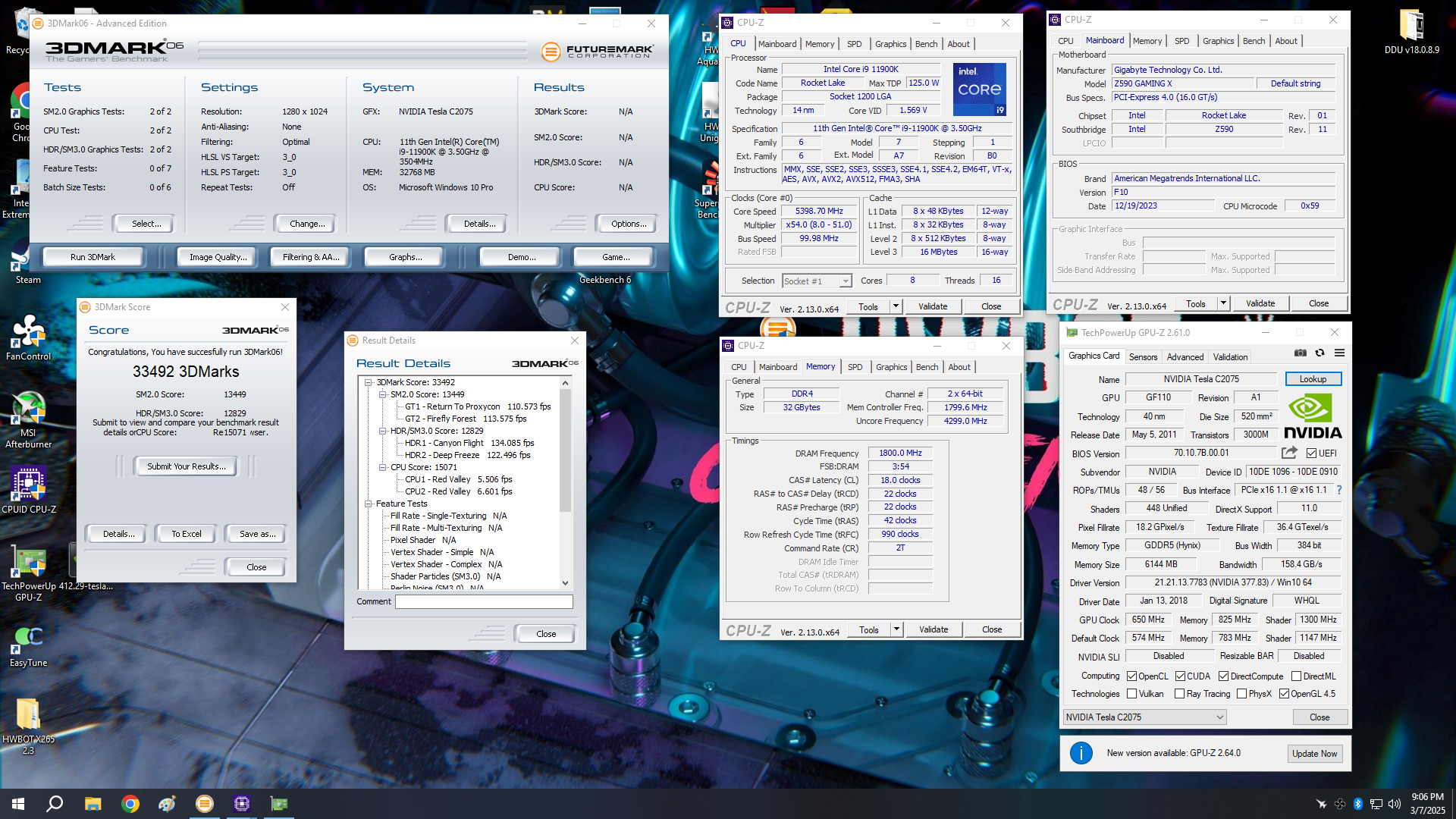Click CPU-Z icon in taskbar

point(242,804)
